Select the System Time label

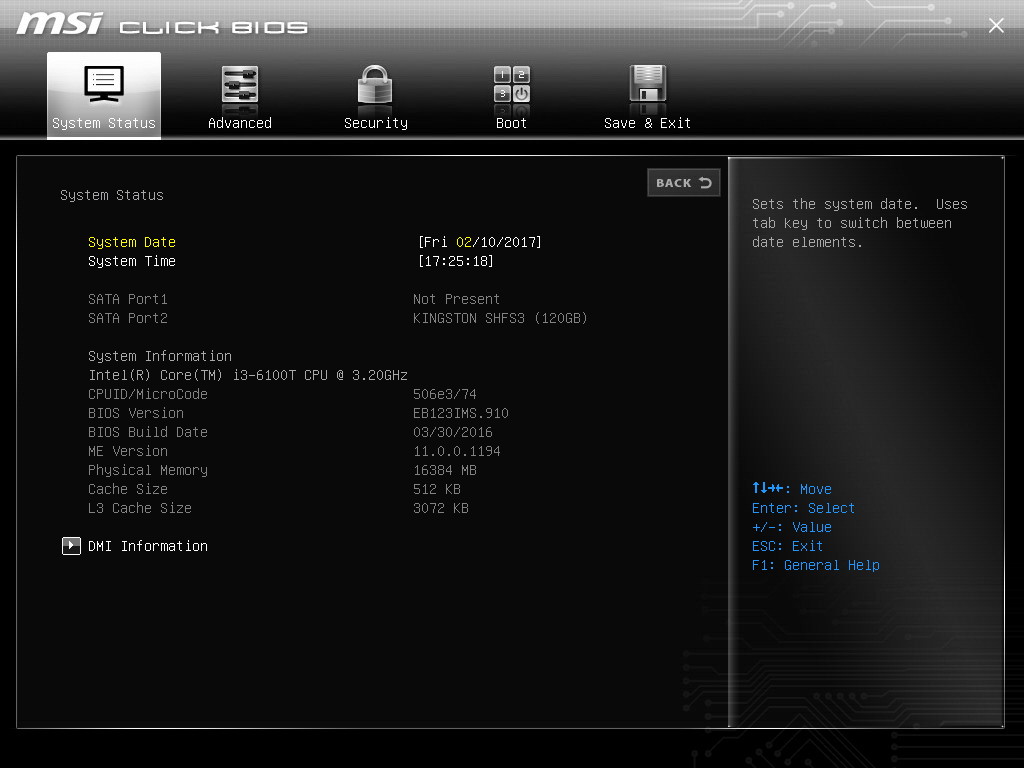point(132,261)
